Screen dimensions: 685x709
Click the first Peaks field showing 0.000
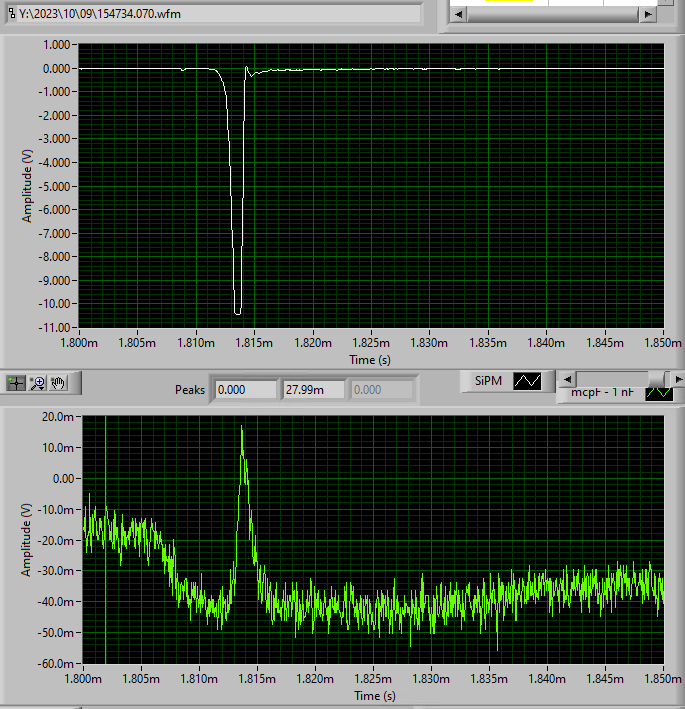coord(246,390)
